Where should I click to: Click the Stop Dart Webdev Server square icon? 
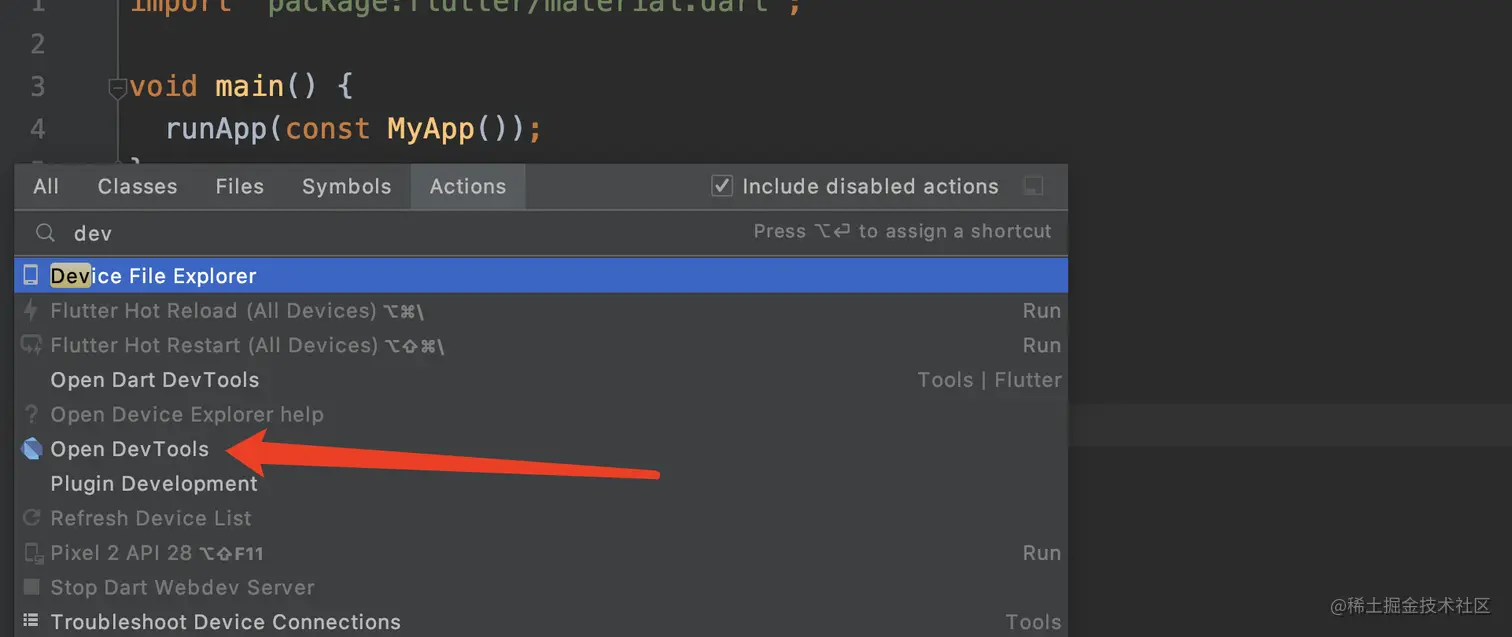click(31, 587)
